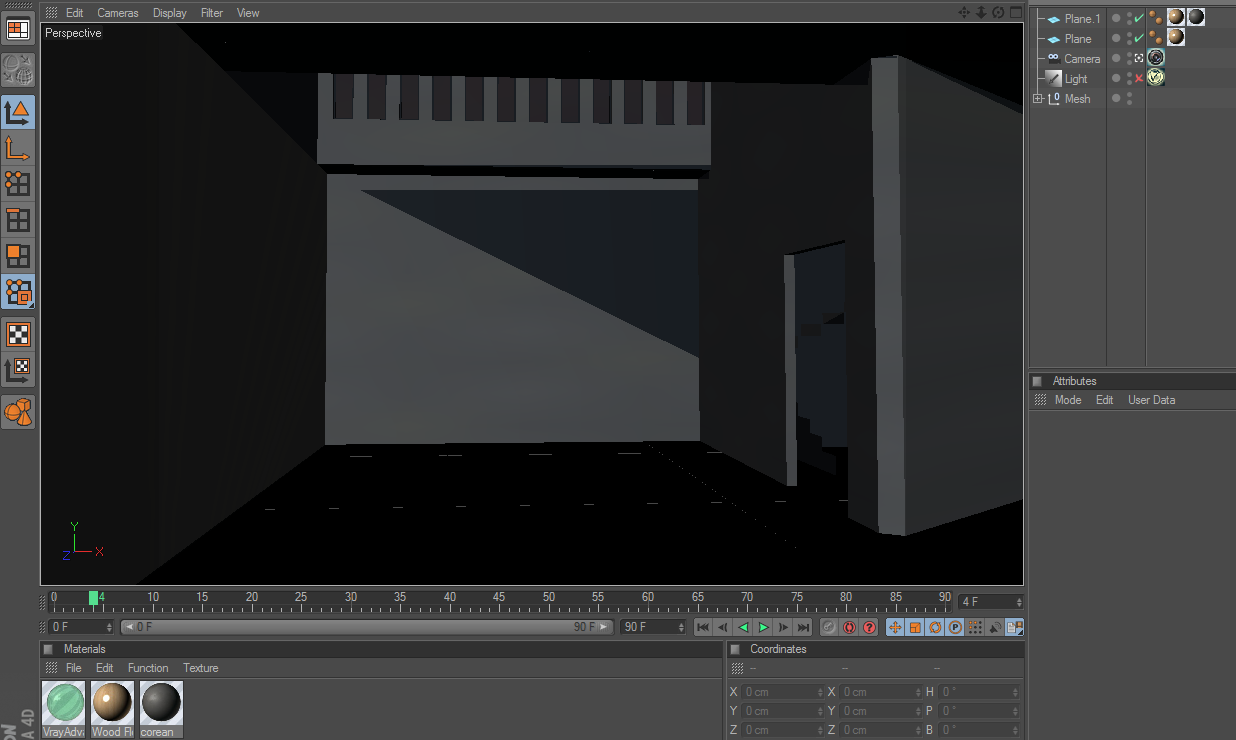Enable Texture mode checkerboard icon
Viewport: 1236px width, 740px height.
(18, 333)
